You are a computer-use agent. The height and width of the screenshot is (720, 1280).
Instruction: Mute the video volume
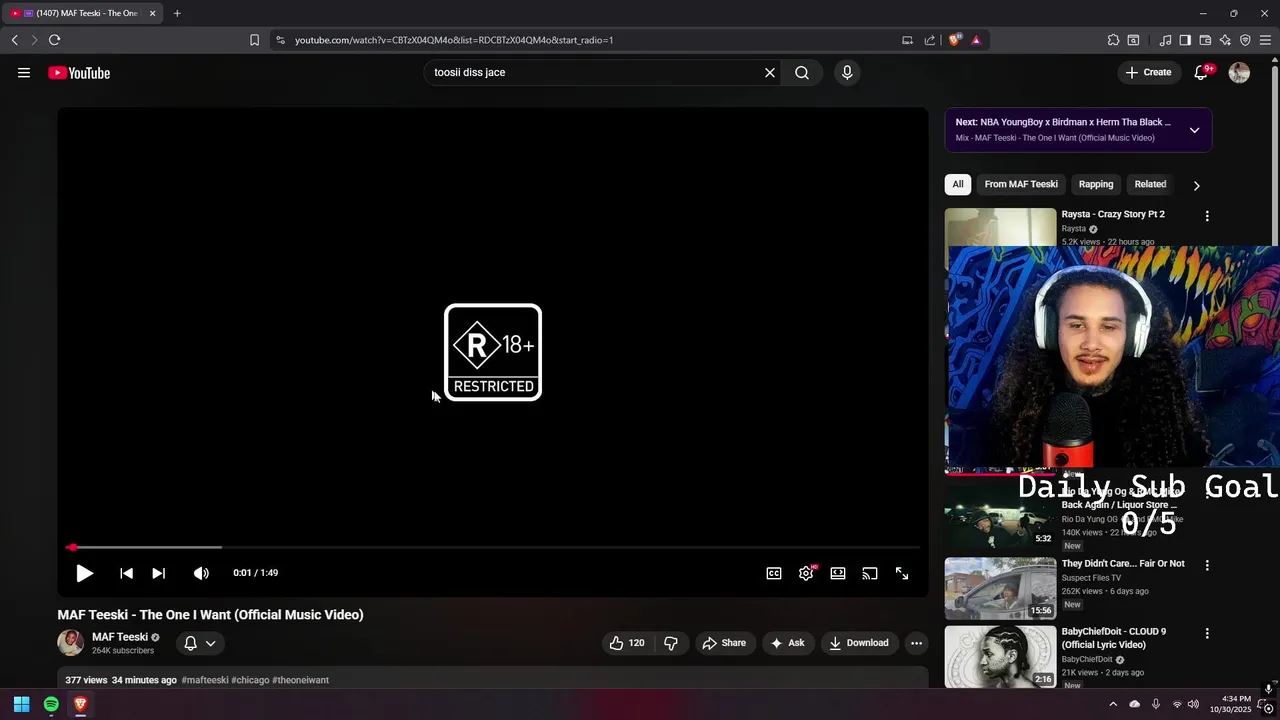(x=201, y=573)
